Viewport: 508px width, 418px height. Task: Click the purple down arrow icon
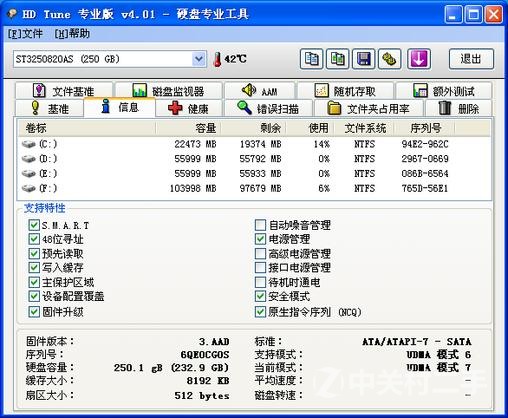coord(419,59)
